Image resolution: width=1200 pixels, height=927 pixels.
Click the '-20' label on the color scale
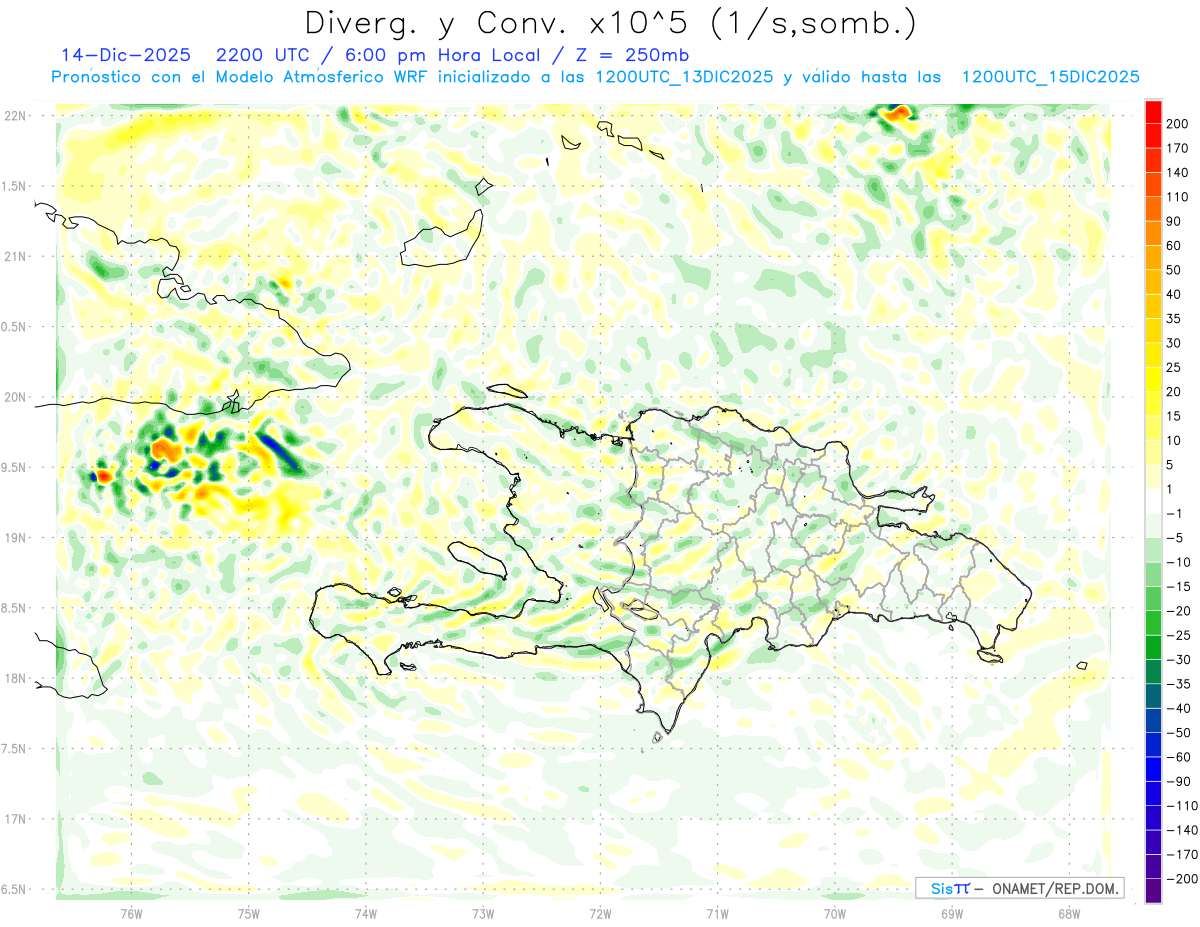tap(1180, 611)
